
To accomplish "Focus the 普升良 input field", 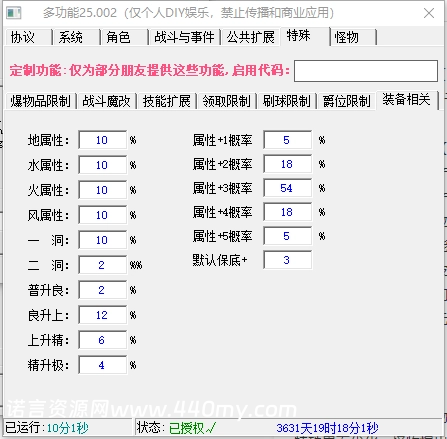I will coord(102,290).
